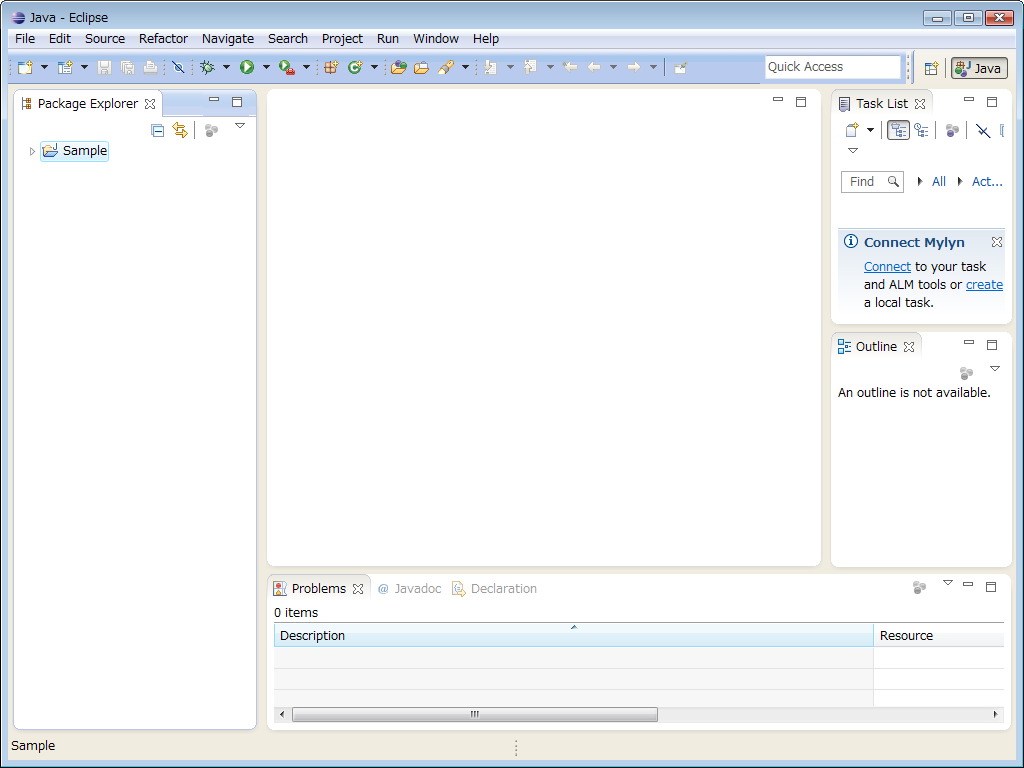
Task: Click the Save icon in the toolbar
Action: tap(104, 67)
